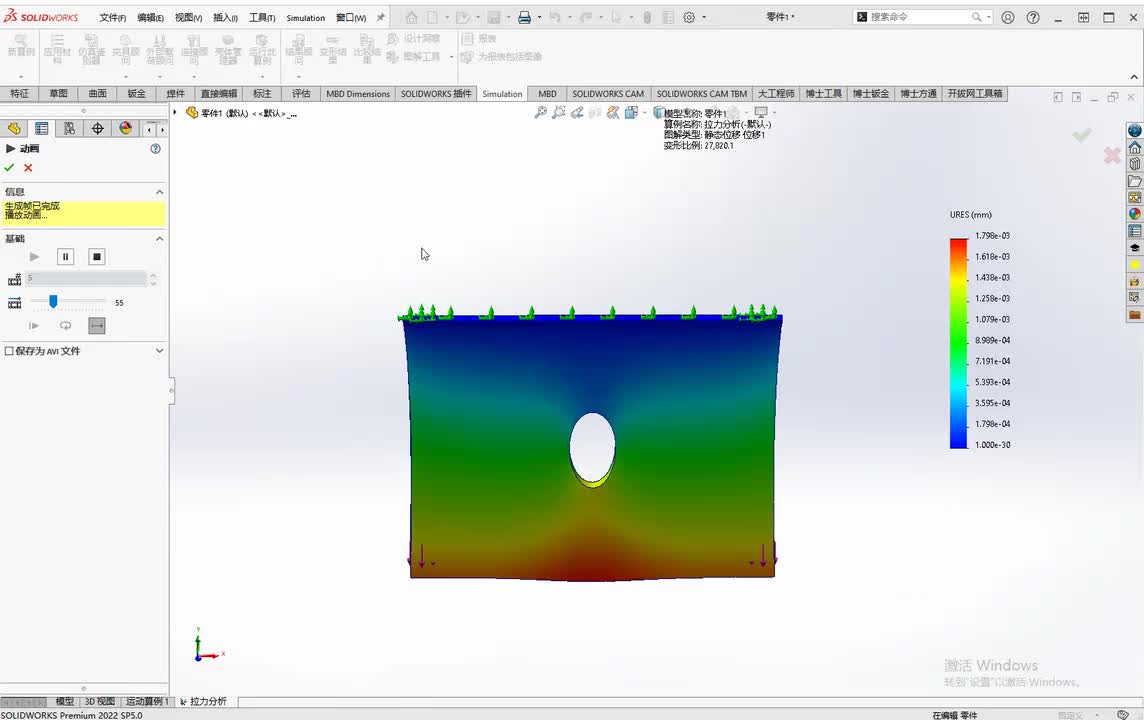Select the loop playback mode

[66, 326]
